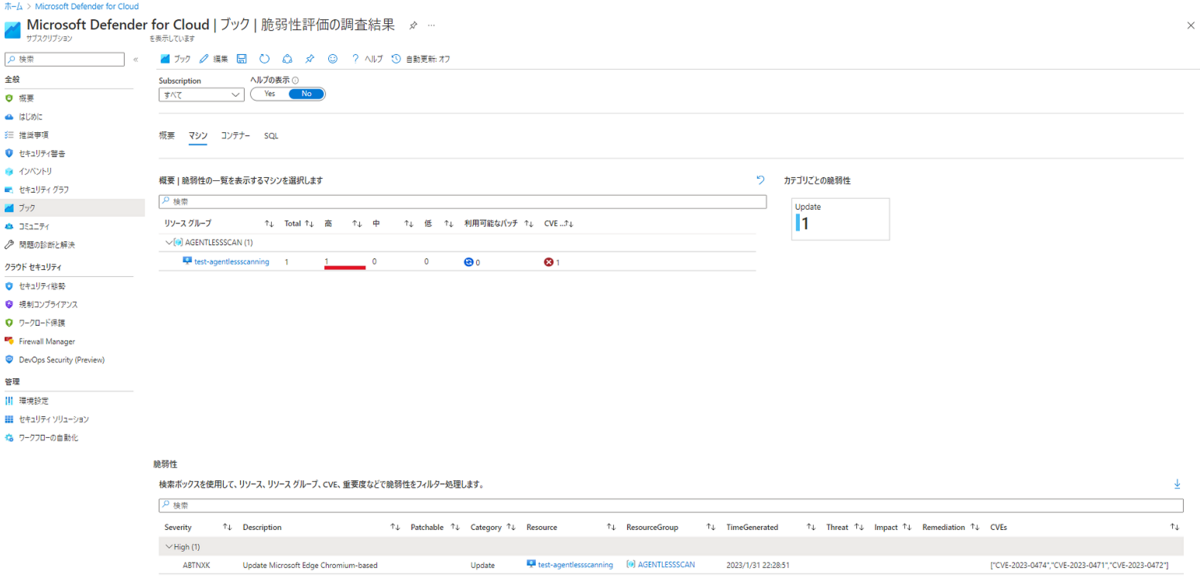Open test-agentlessscanning link in machine table
This screenshot has width=1200, height=581.
click(231, 261)
